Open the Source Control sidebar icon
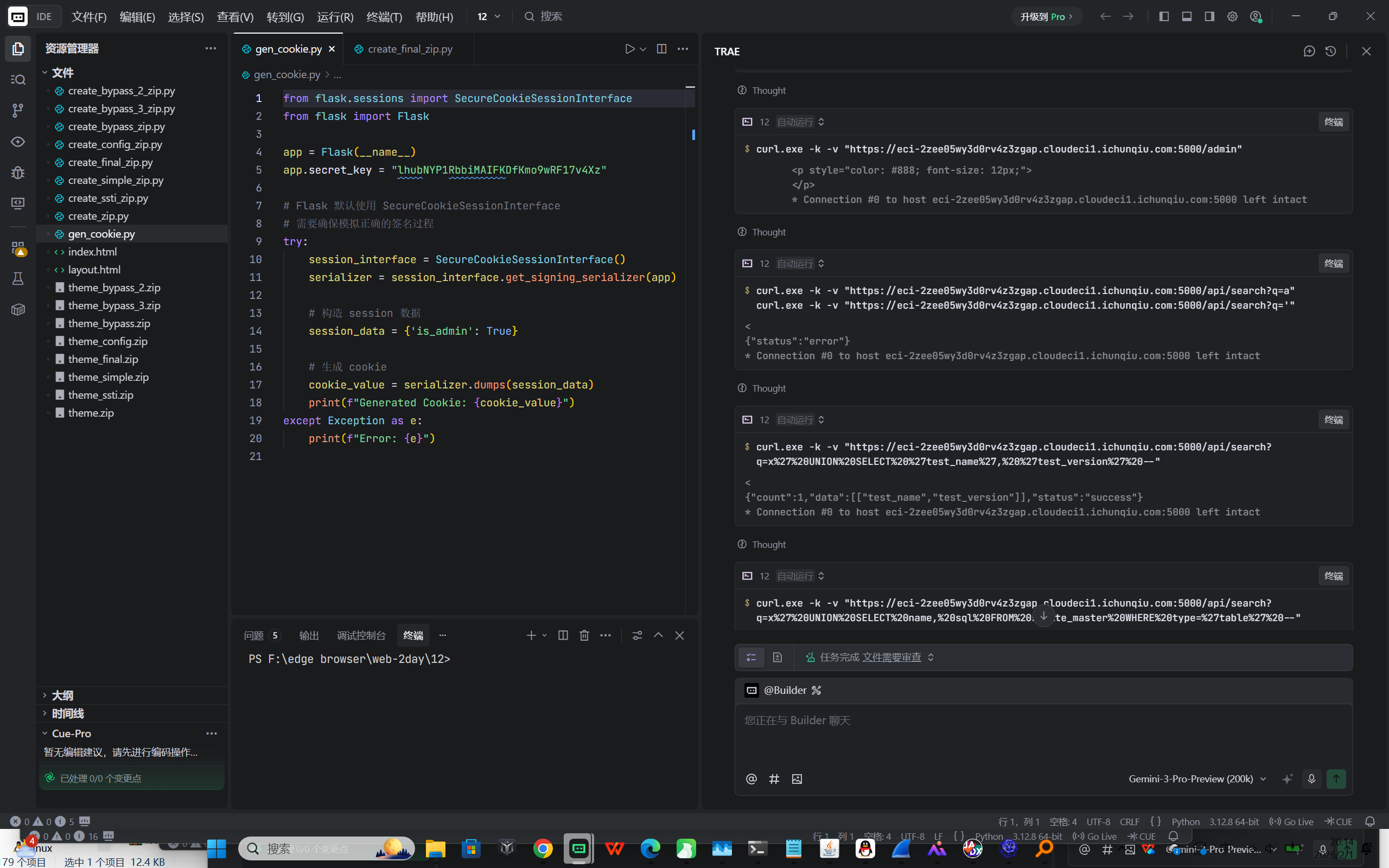The width and height of the screenshot is (1389, 868). click(18, 110)
